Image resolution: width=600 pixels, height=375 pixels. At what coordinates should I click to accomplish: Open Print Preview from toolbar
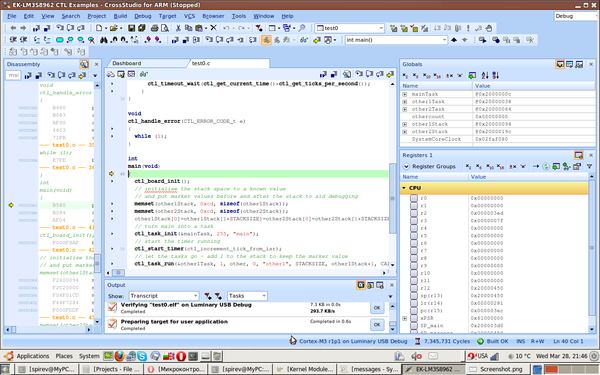click(165, 28)
